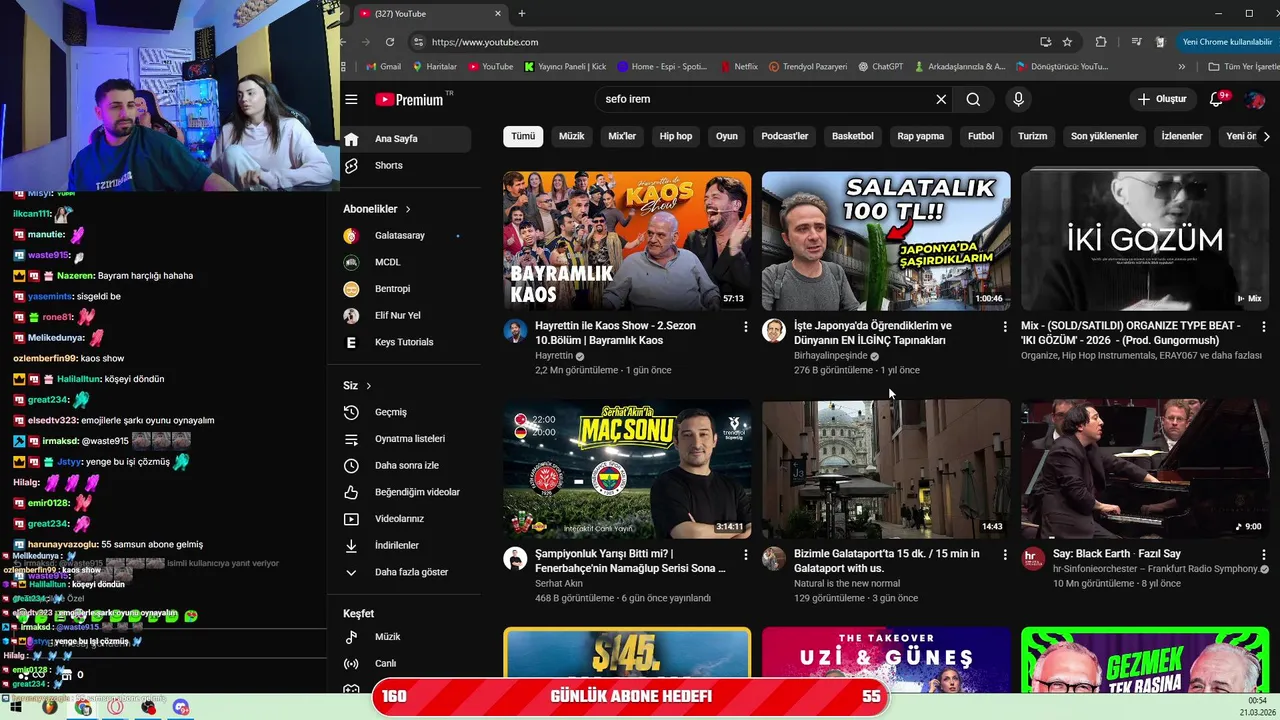The image size is (1280, 720).
Task: Select the Hip hop filter chip
Action: point(676,136)
